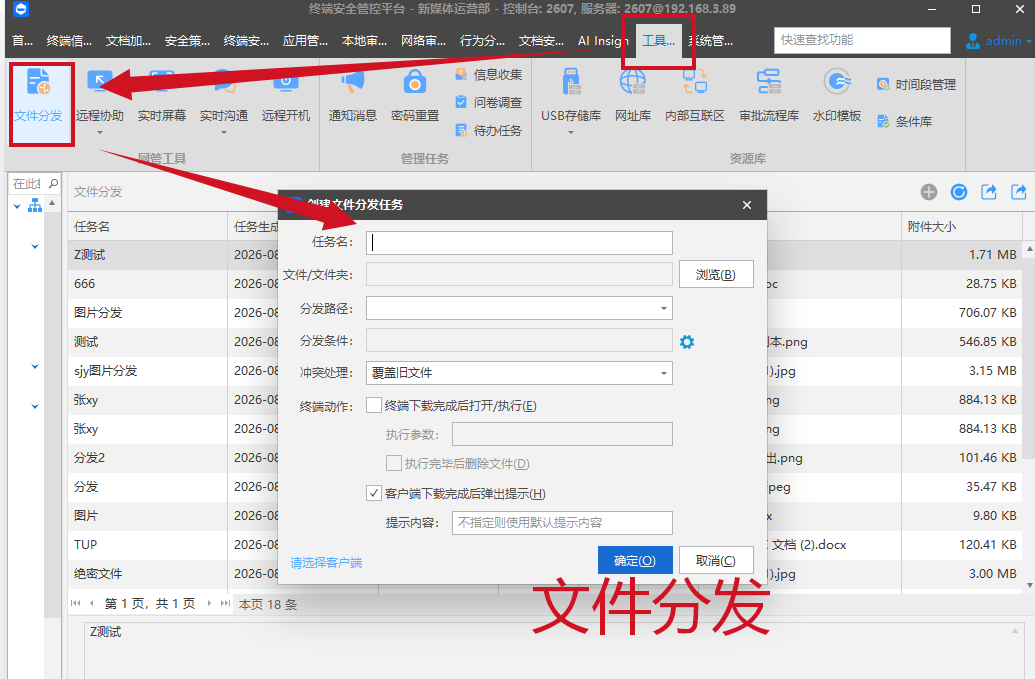Open 实时屏幕 live screen tool
1035x679 pixels.
pyautogui.click(x=162, y=96)
